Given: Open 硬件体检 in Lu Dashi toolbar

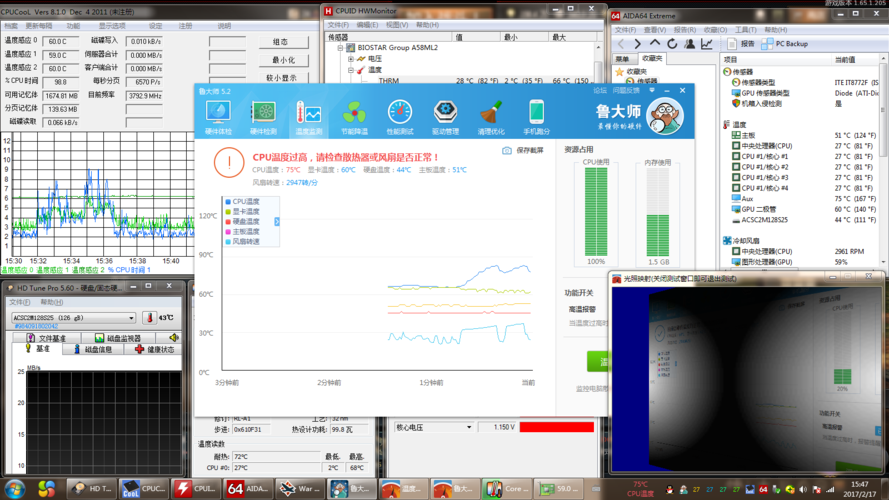Looking at the screenshot, I should 218,117.
